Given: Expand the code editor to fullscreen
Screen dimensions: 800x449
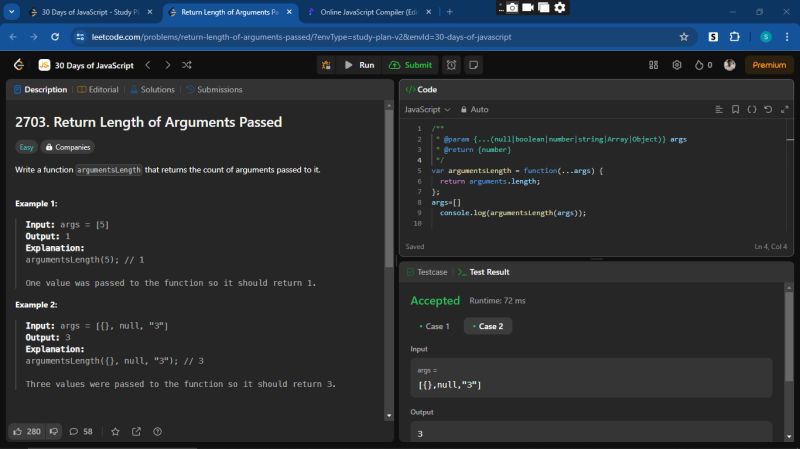Looking at the screenshot, I should (785, 109).
